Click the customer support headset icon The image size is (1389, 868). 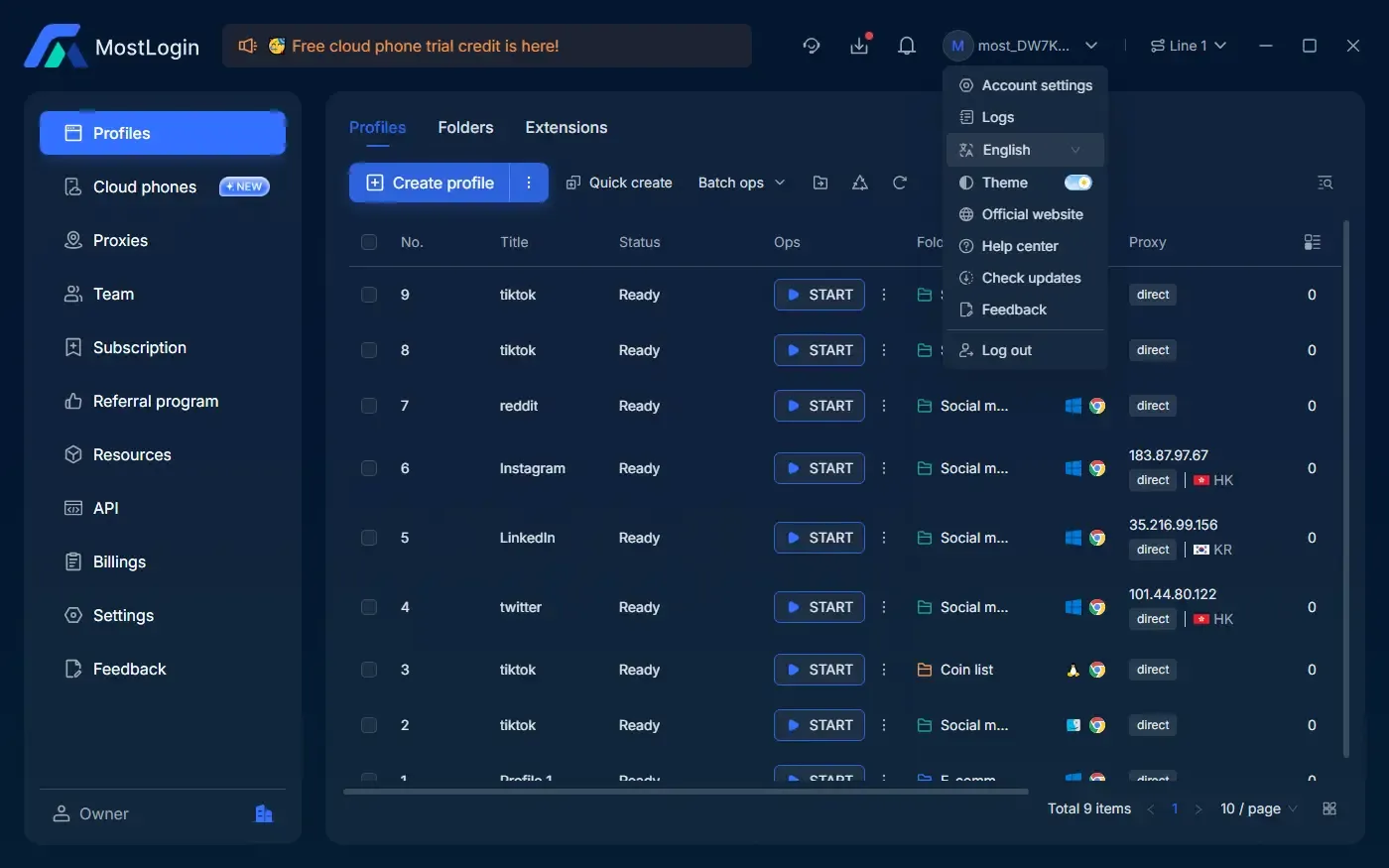coord(812,46)
